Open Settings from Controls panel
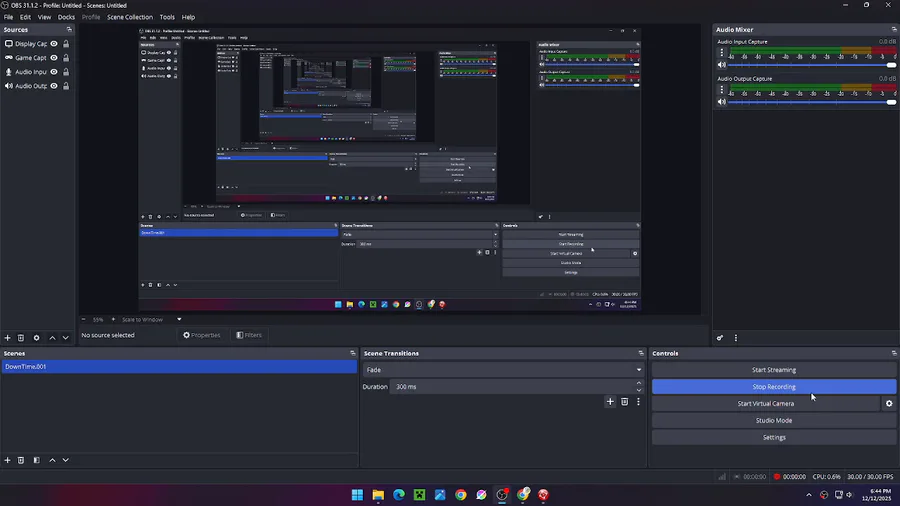Image resolution: width=900 pixels, height=506 pixels. (x=774, y=437)
